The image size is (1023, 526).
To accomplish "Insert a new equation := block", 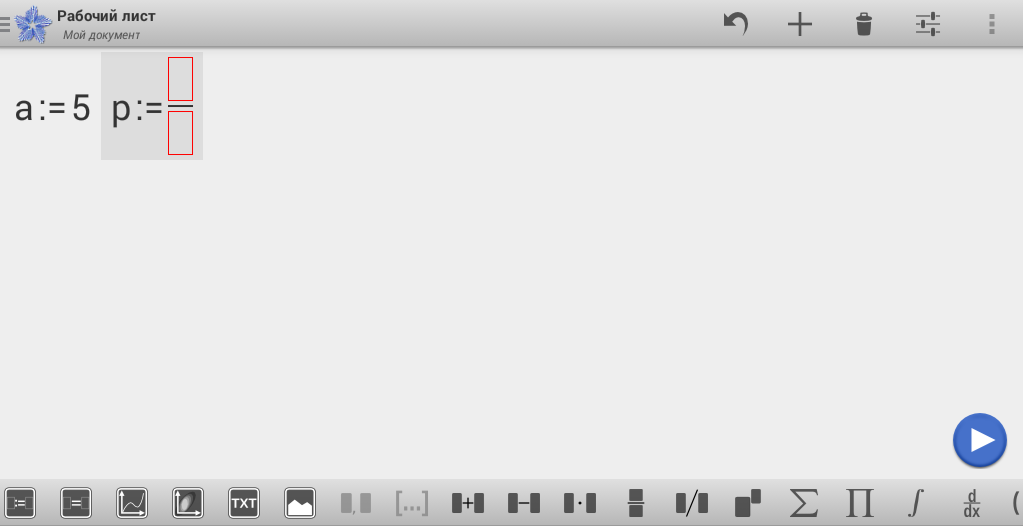I will click(x=20, y=503).
